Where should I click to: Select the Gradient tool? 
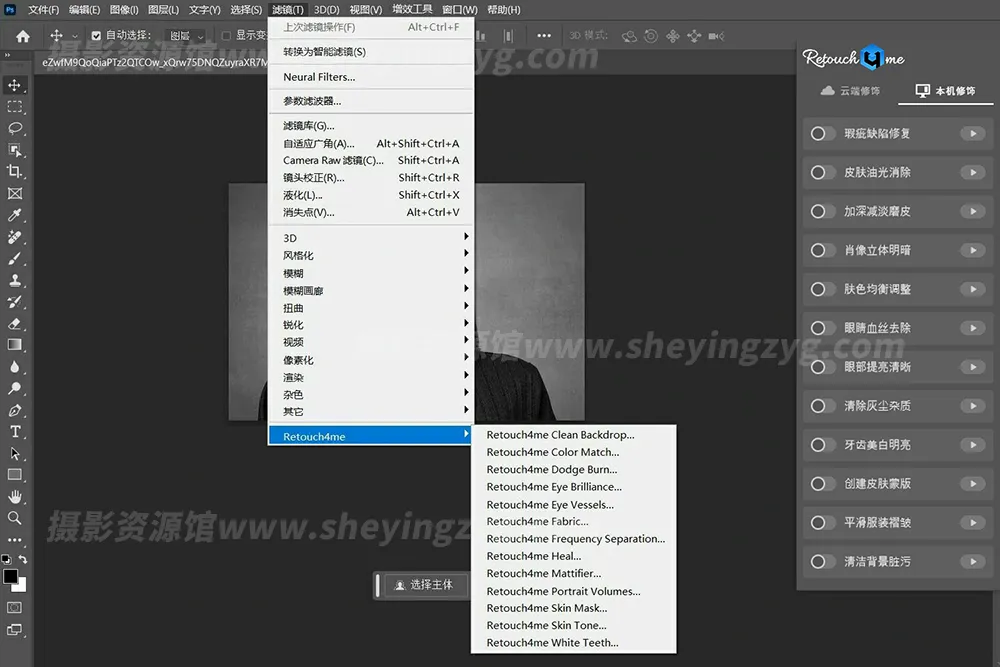click(15, 345)
